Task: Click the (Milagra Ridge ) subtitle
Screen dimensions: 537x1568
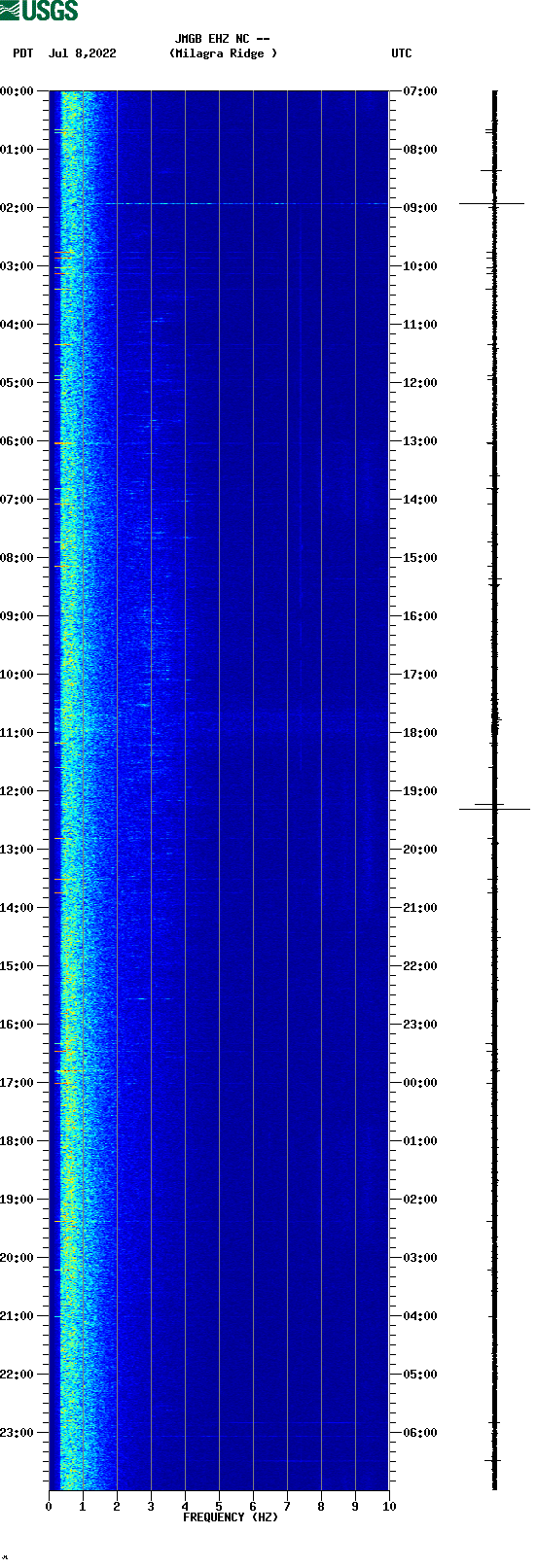Action: (x=223, y=53)
